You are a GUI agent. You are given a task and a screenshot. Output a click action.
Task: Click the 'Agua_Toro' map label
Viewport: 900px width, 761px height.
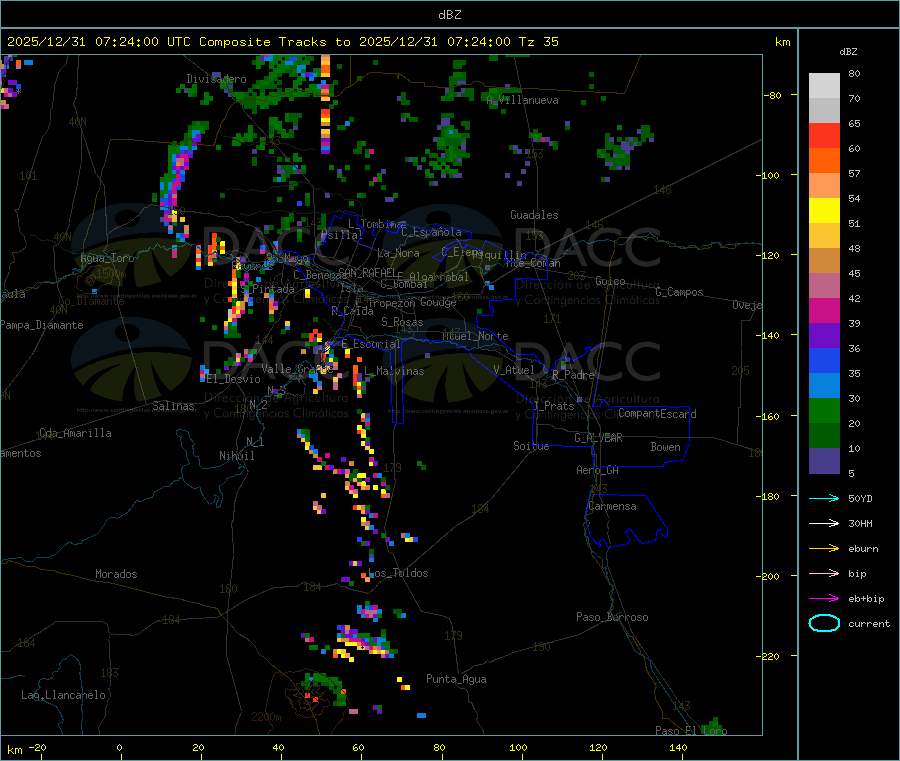[x=107, y=258]
